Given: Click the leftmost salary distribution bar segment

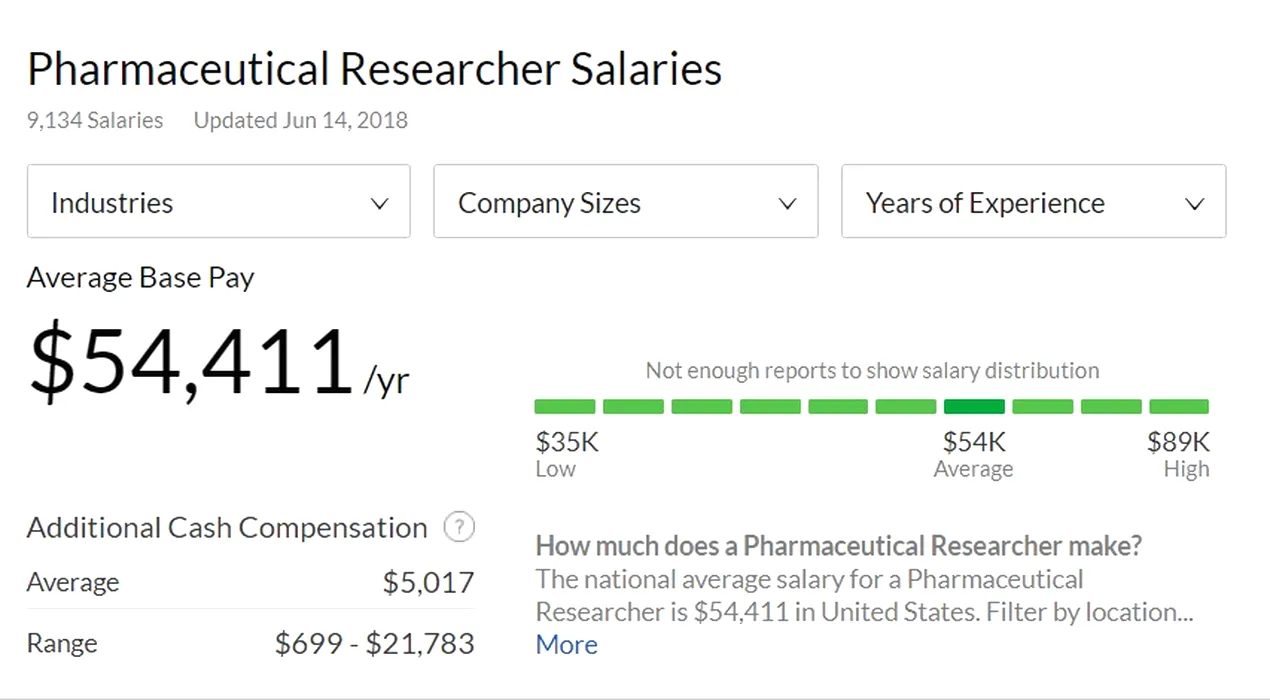Looking at the screenshot, I should [565, 407].
